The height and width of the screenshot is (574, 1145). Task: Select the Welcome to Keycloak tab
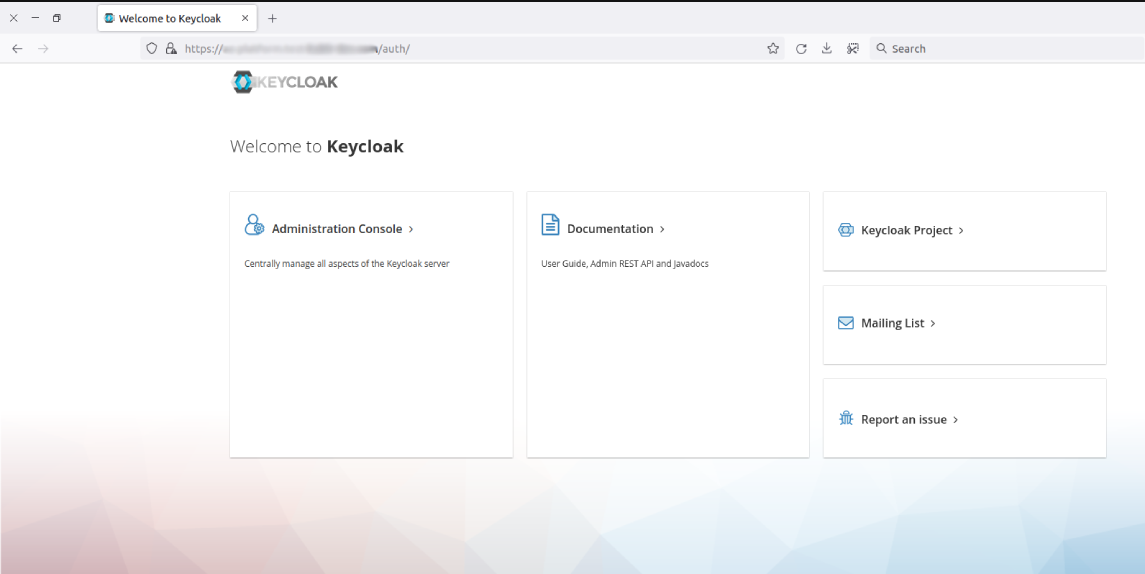tap(177, 18)
